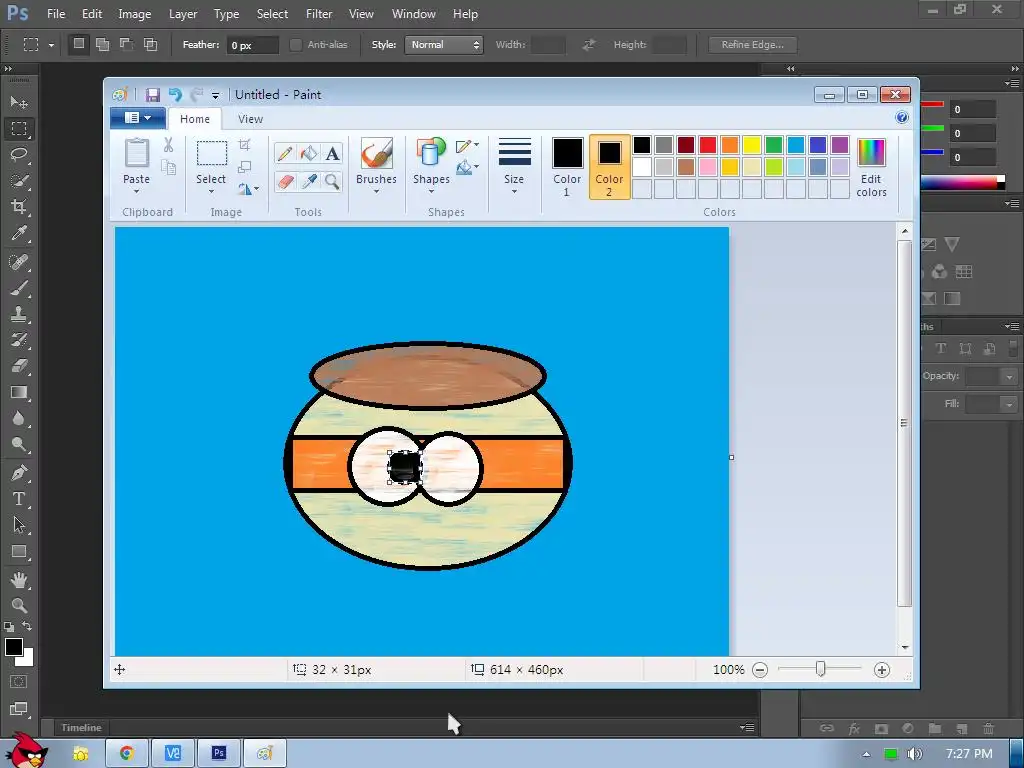Choose the Fill with color bucket
The height and width of the screenshot is (768, 1024).
(309, 153)
